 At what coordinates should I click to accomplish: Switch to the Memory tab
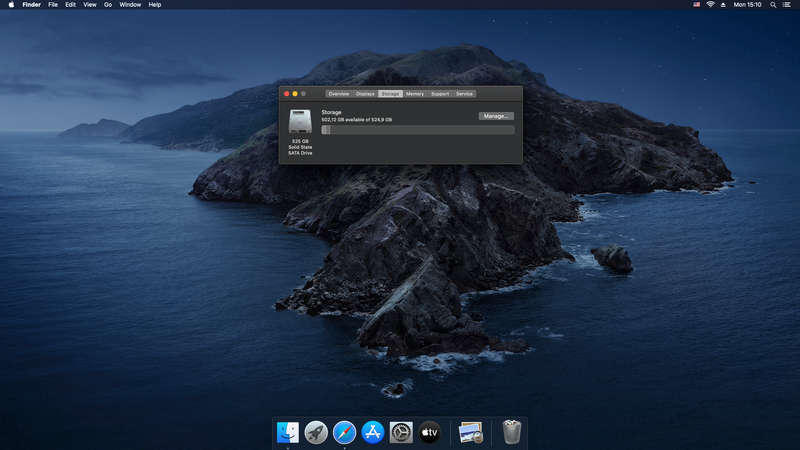coord(415,94)
